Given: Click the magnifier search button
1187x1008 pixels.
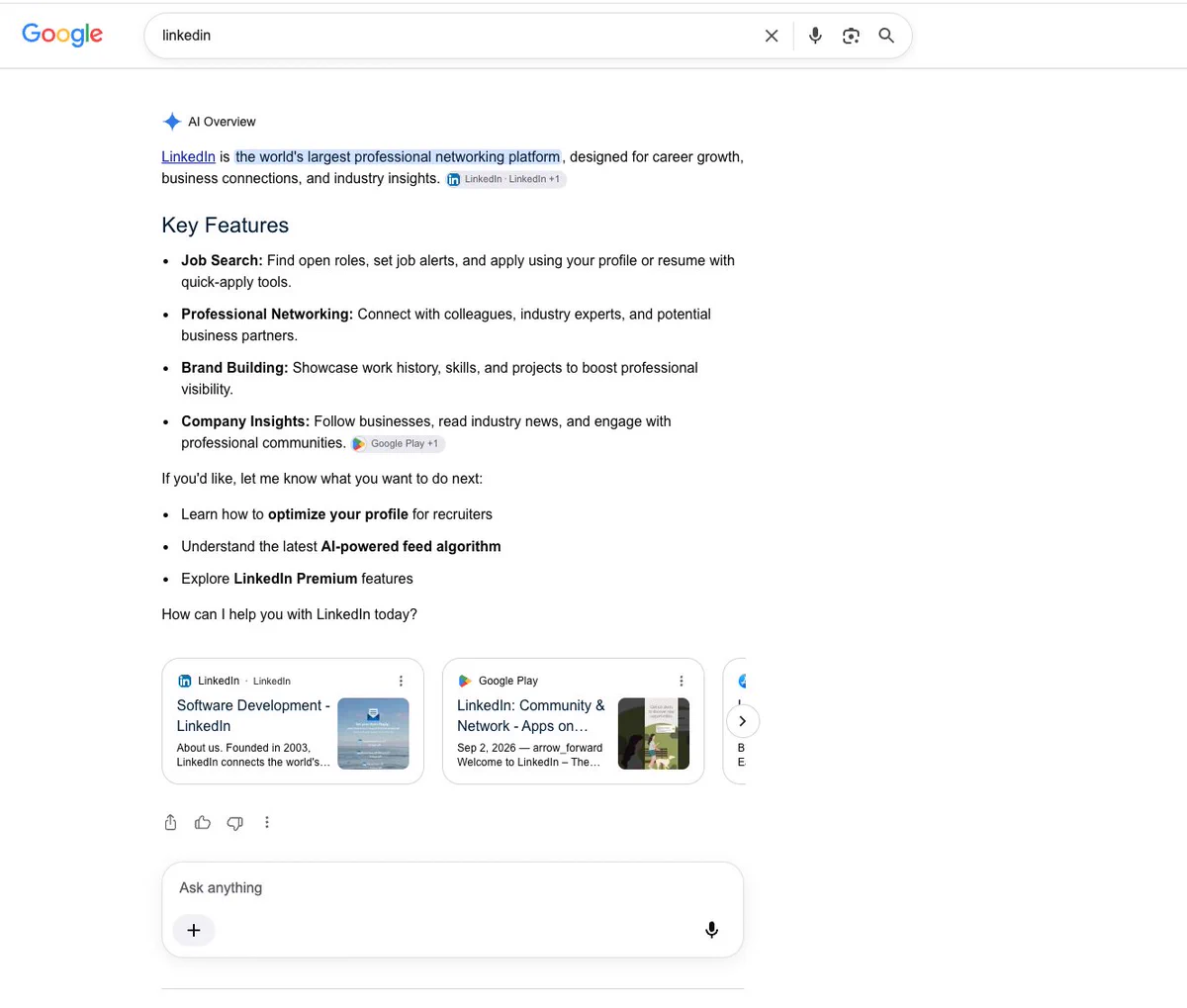Looking at the screenshot, I should tap(886, 36).
